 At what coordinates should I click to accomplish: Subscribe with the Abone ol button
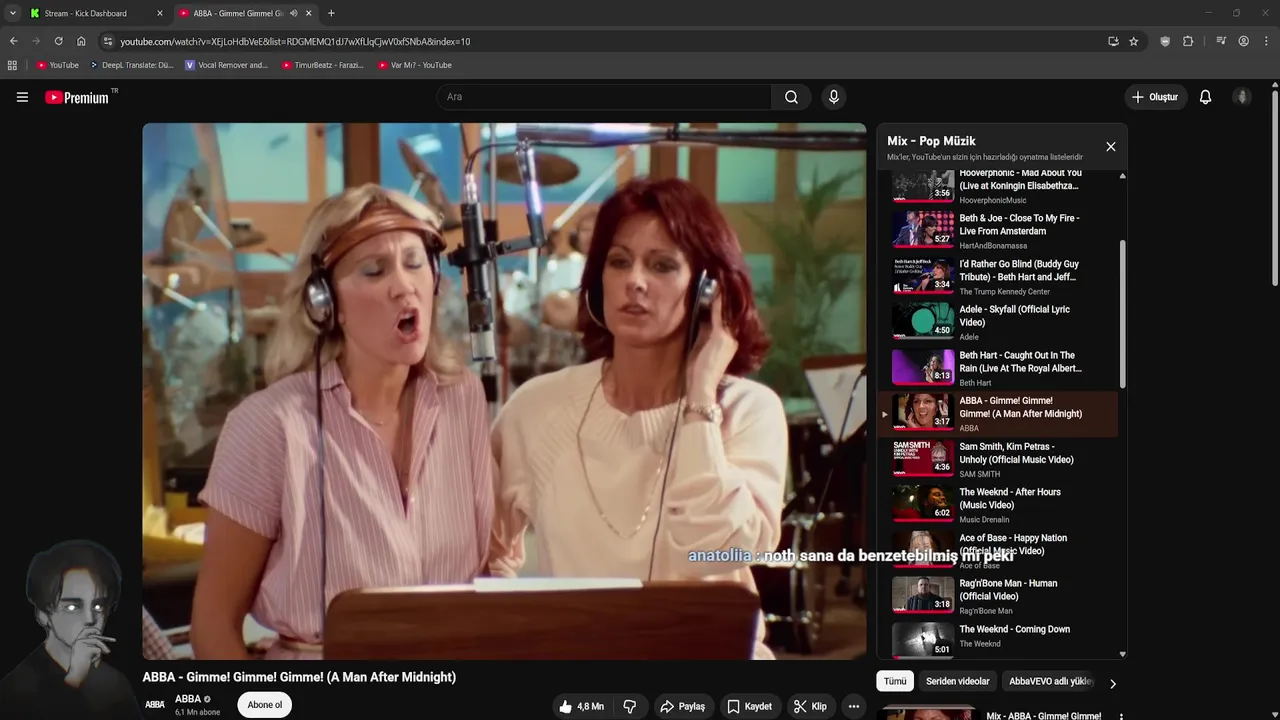point(264,705)
